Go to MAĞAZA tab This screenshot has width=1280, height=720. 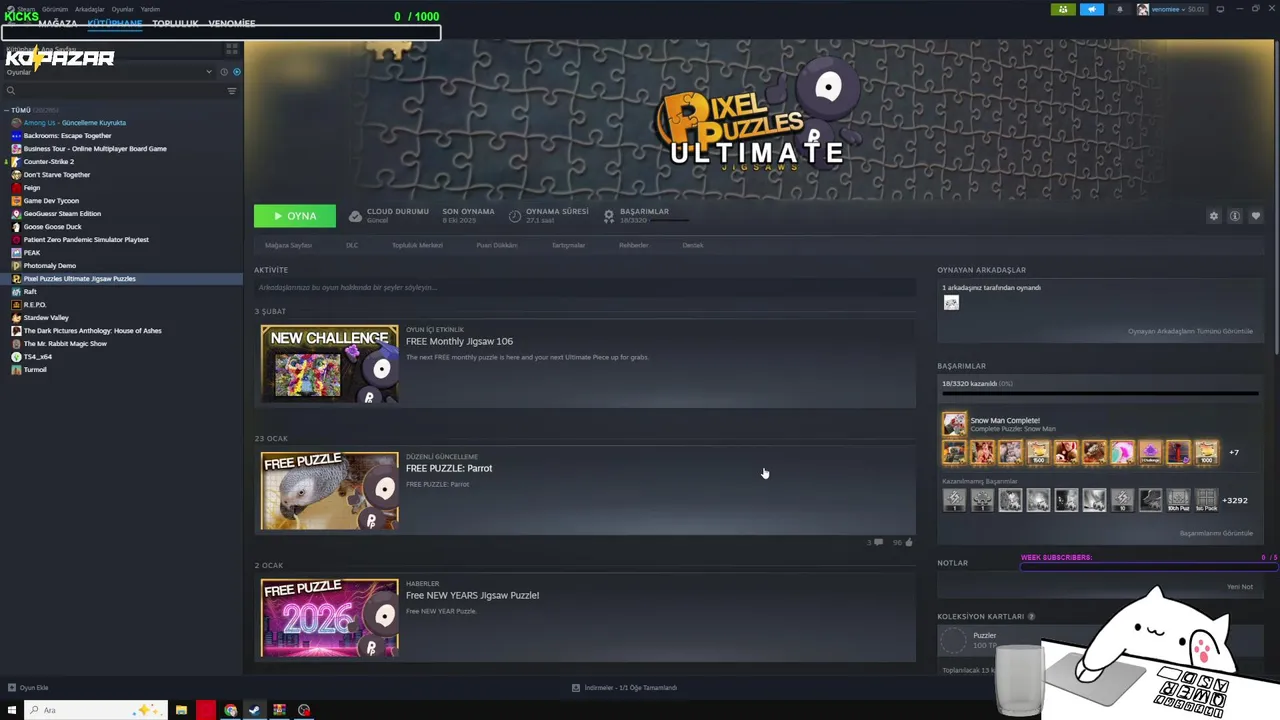(x=58, y=23)
